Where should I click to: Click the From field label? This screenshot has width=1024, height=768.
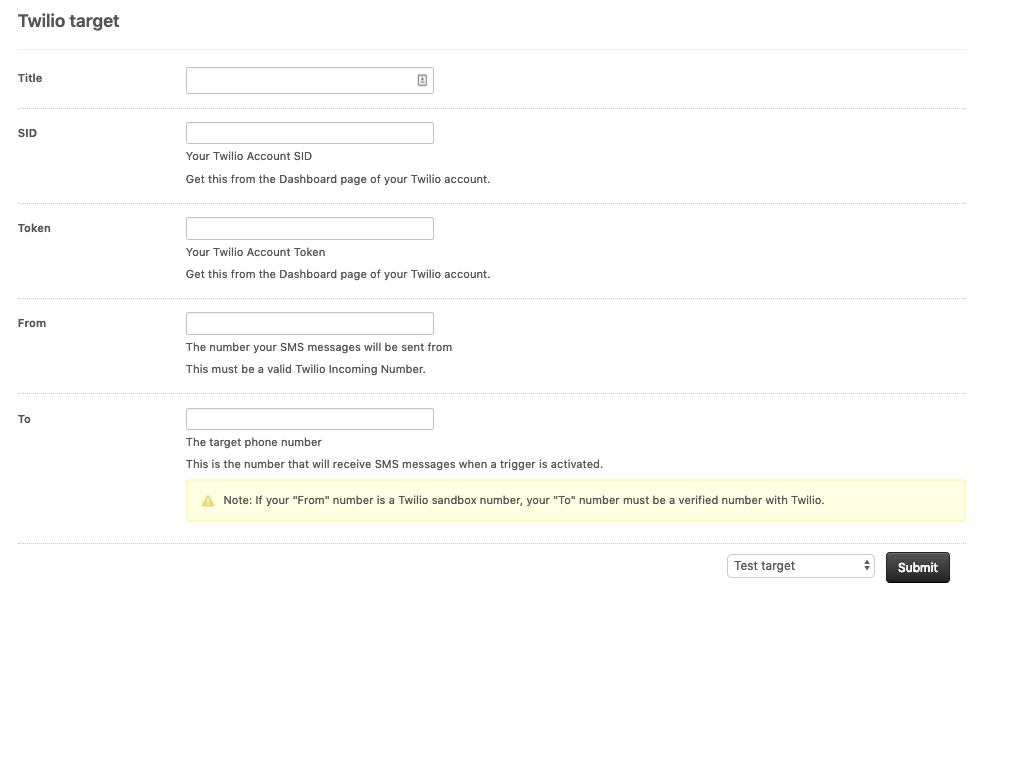pos(32,323)
